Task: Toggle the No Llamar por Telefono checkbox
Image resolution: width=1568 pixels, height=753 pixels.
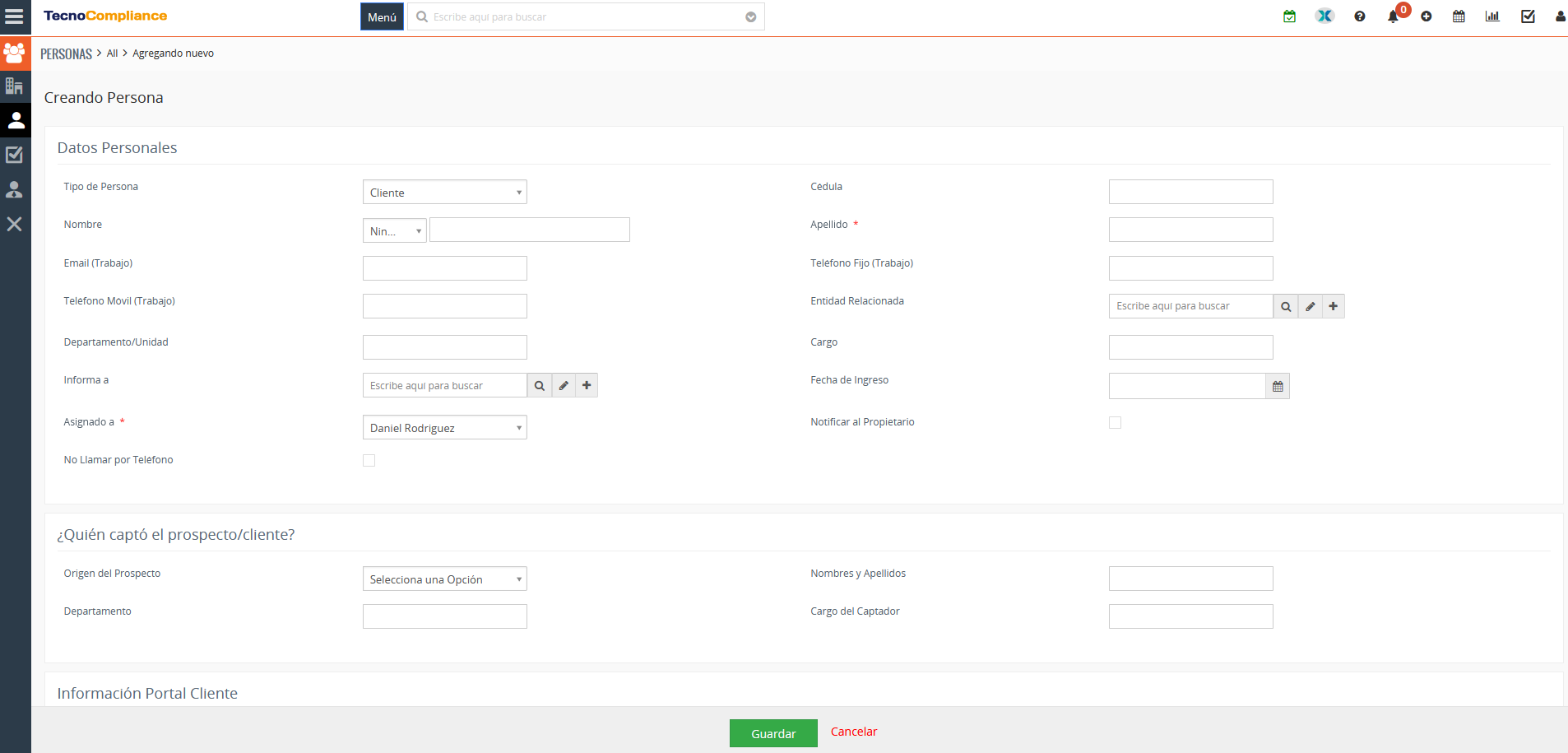Action: coord(369,460)
